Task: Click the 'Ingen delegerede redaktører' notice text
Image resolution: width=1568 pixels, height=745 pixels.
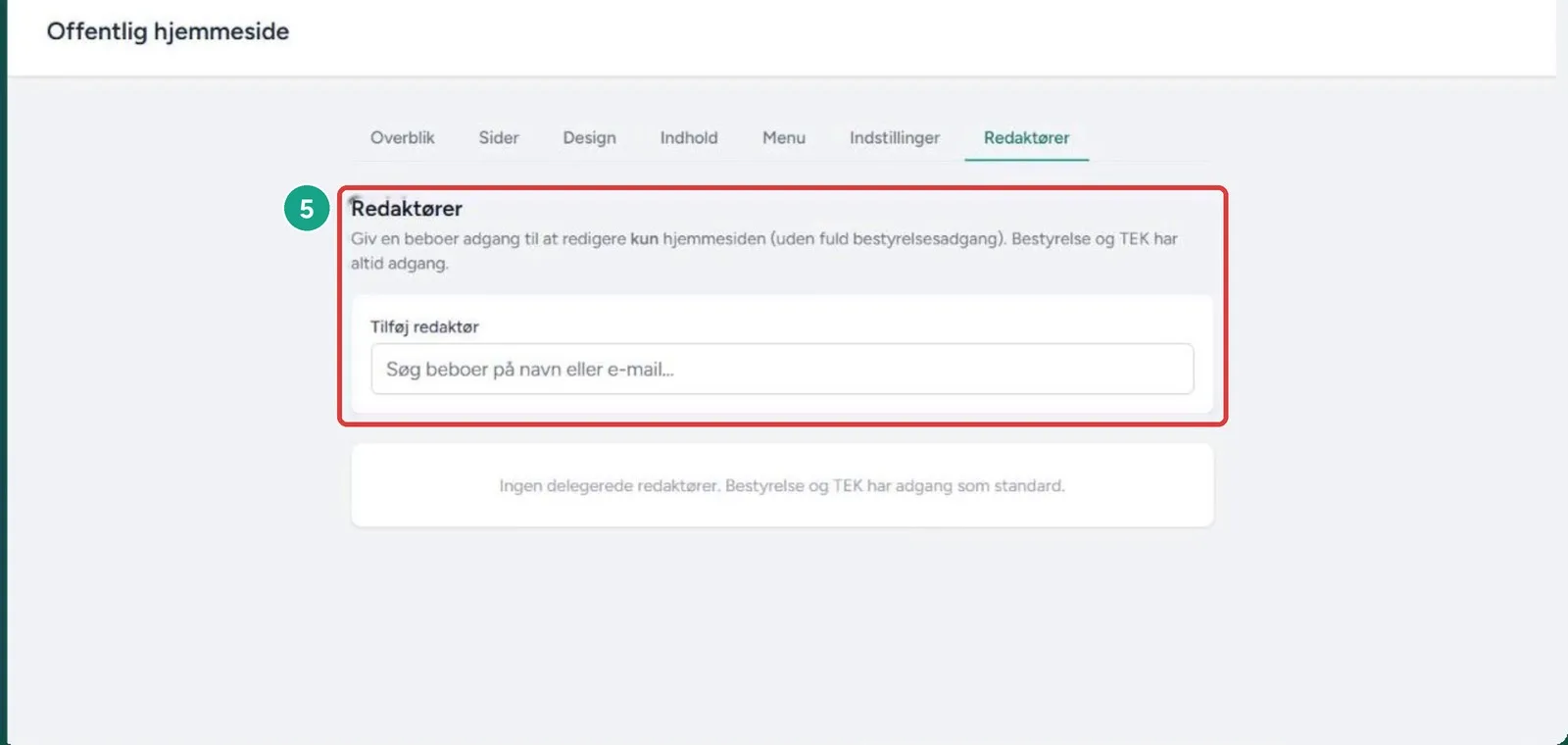Action: pos(782,486)
